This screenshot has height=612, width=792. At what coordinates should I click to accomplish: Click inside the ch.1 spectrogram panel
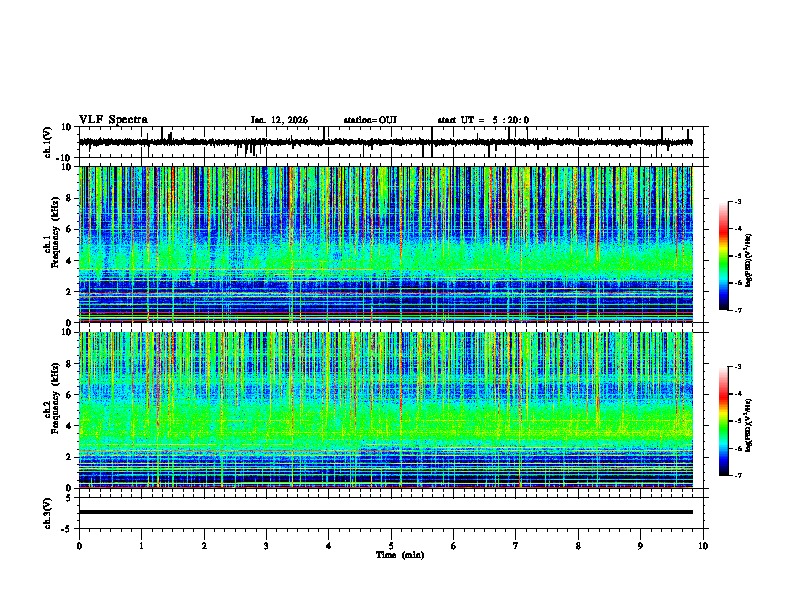coord(386,244)
